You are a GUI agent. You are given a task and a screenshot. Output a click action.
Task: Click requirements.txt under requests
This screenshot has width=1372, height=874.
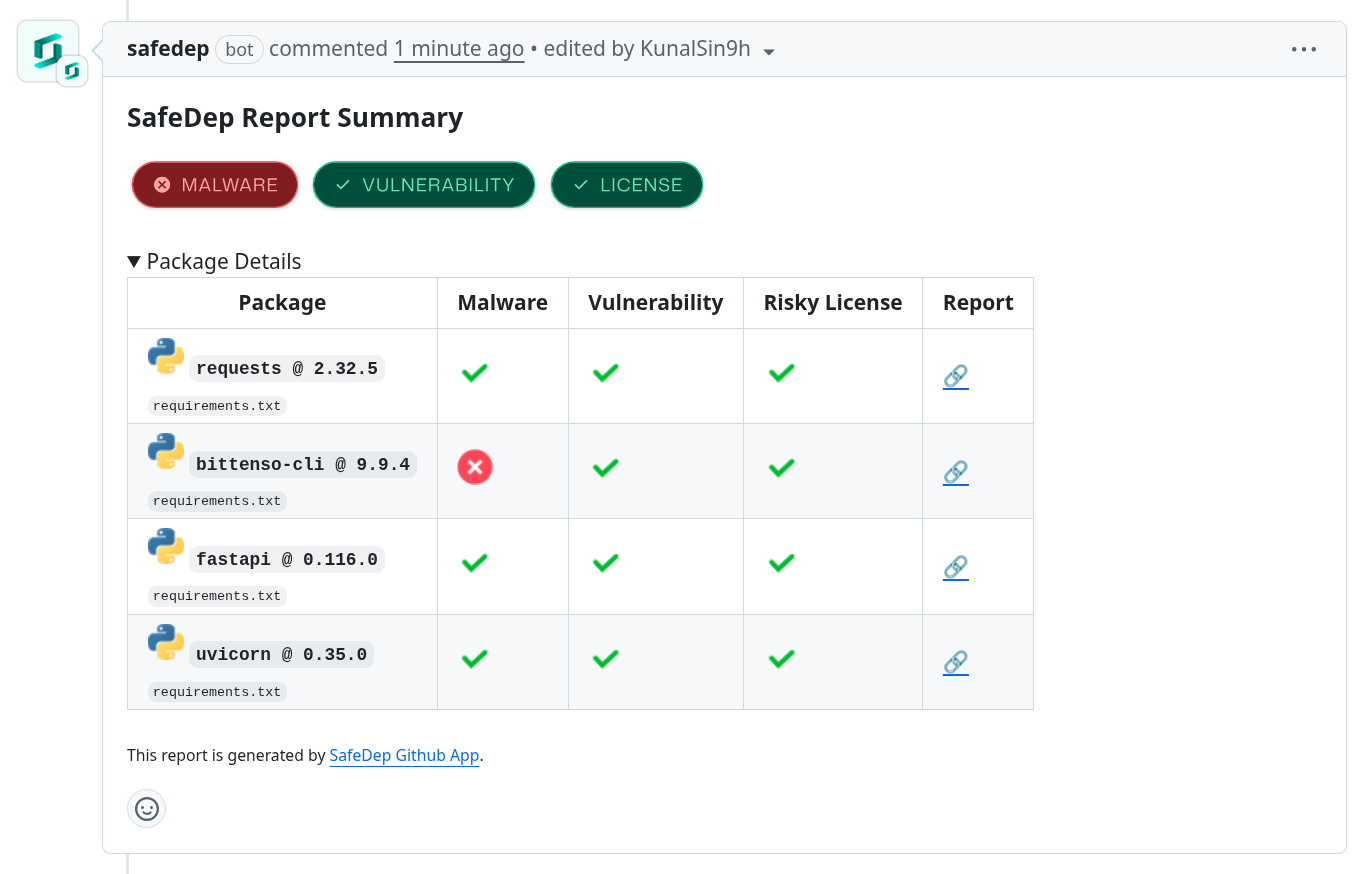pyautogui.click(x=217, y=406)
